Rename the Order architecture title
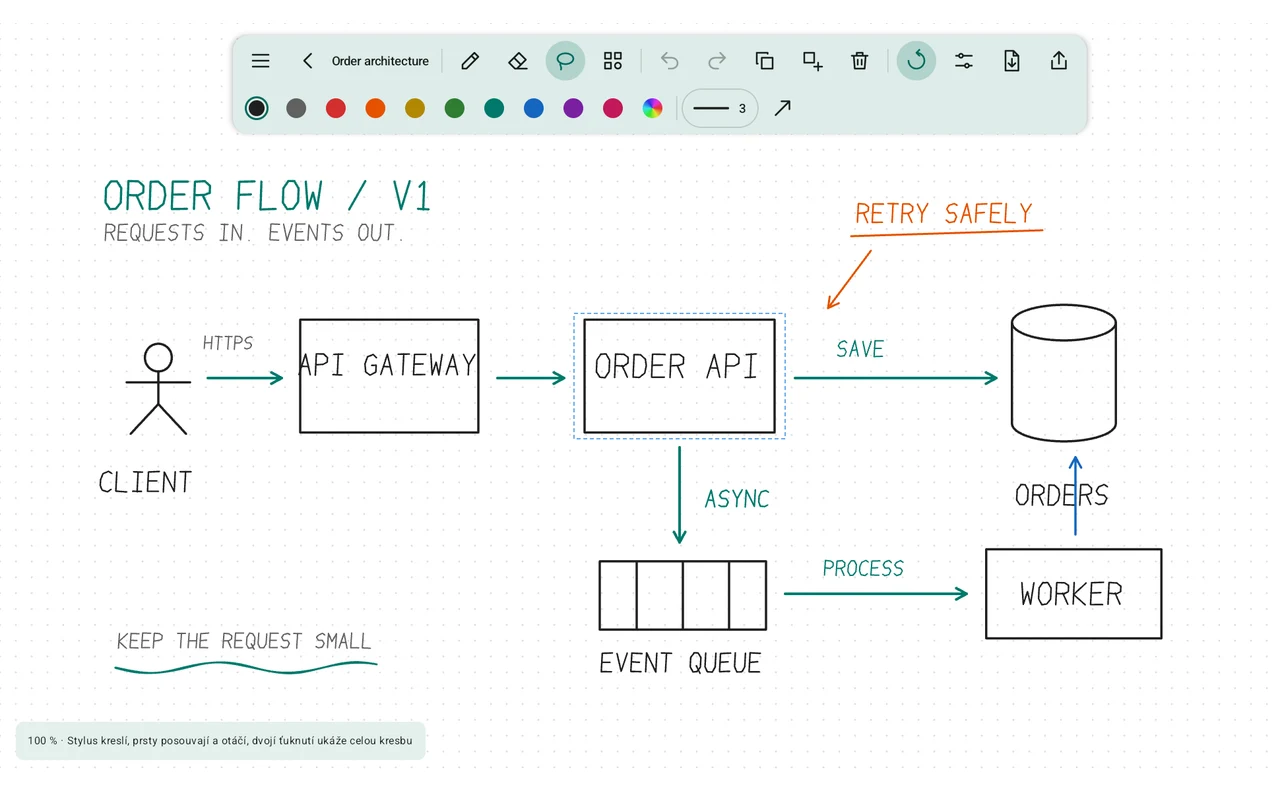 [380, 61]
